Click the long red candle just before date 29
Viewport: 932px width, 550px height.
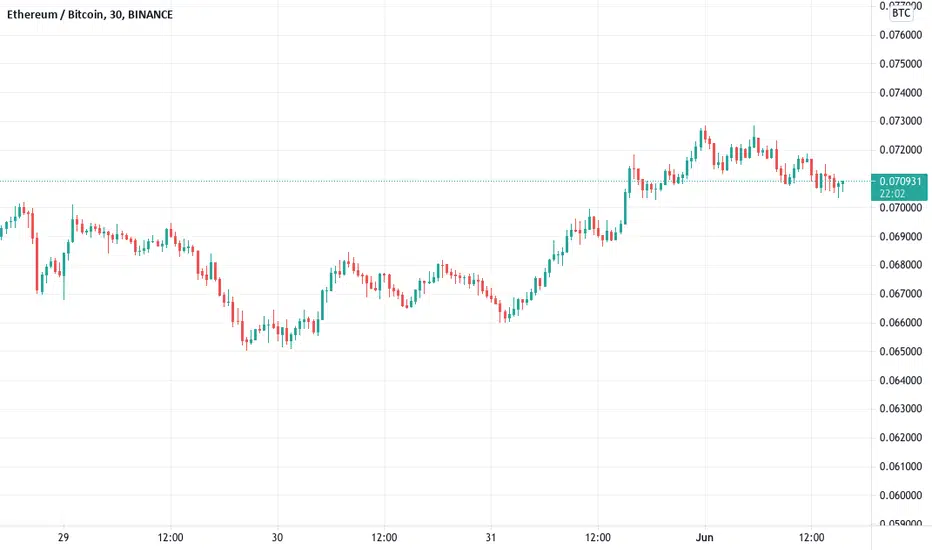tap(37, 262)
